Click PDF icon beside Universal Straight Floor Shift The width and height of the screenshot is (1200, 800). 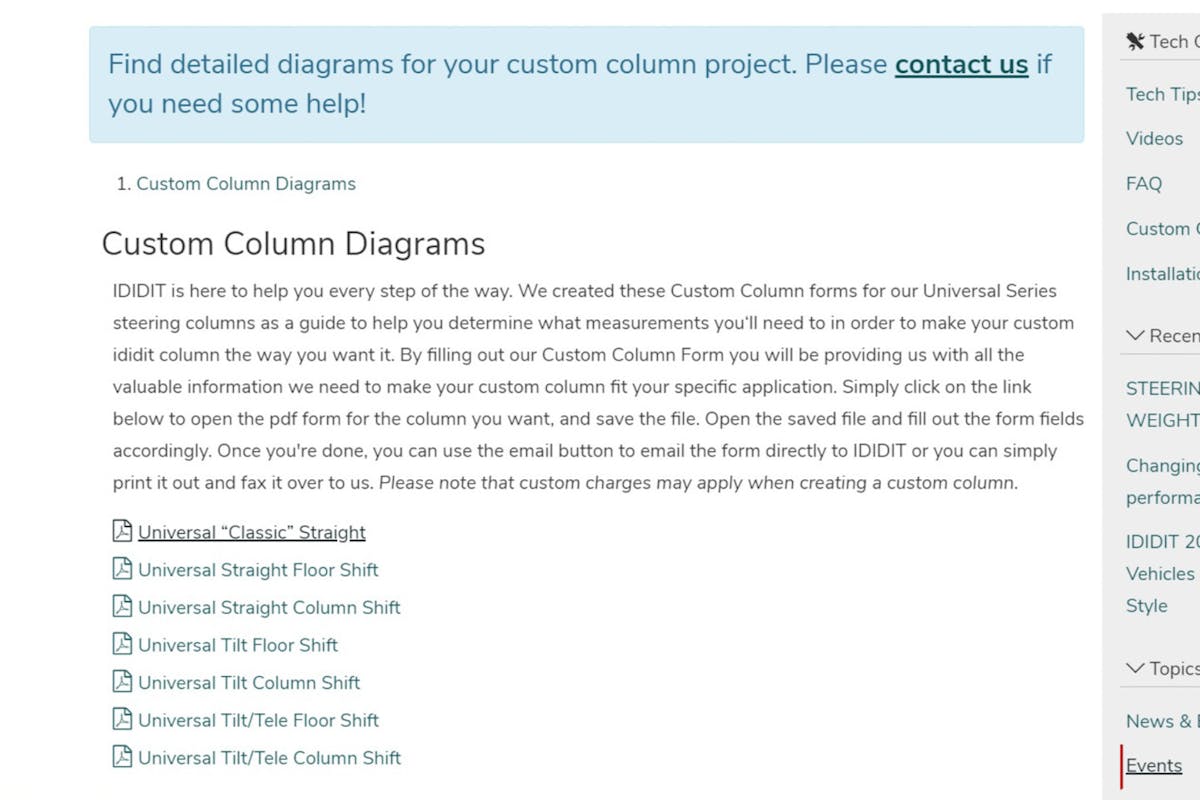click(x=122, y=569)
